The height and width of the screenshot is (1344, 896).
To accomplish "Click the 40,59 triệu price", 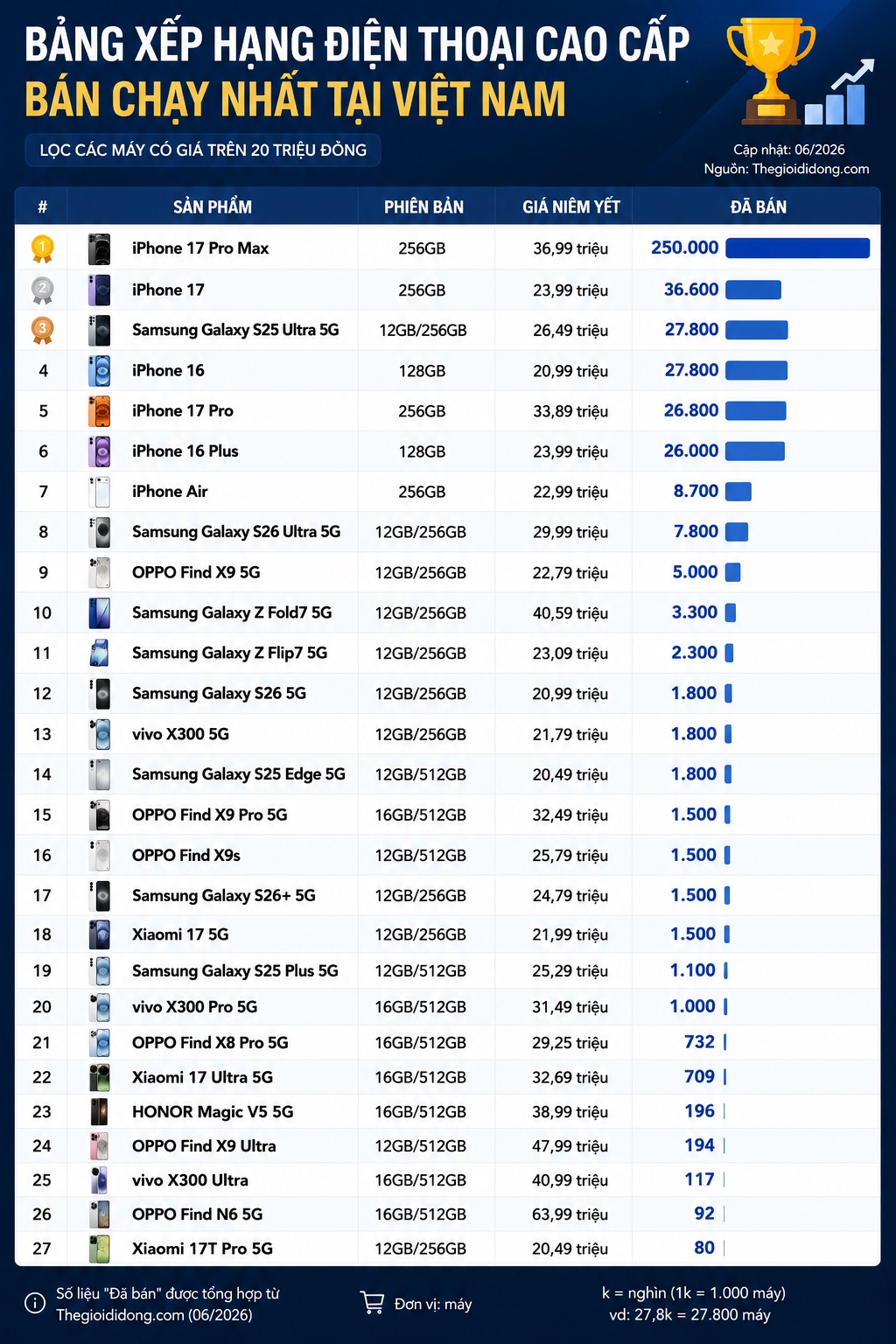I will (570, 613).
